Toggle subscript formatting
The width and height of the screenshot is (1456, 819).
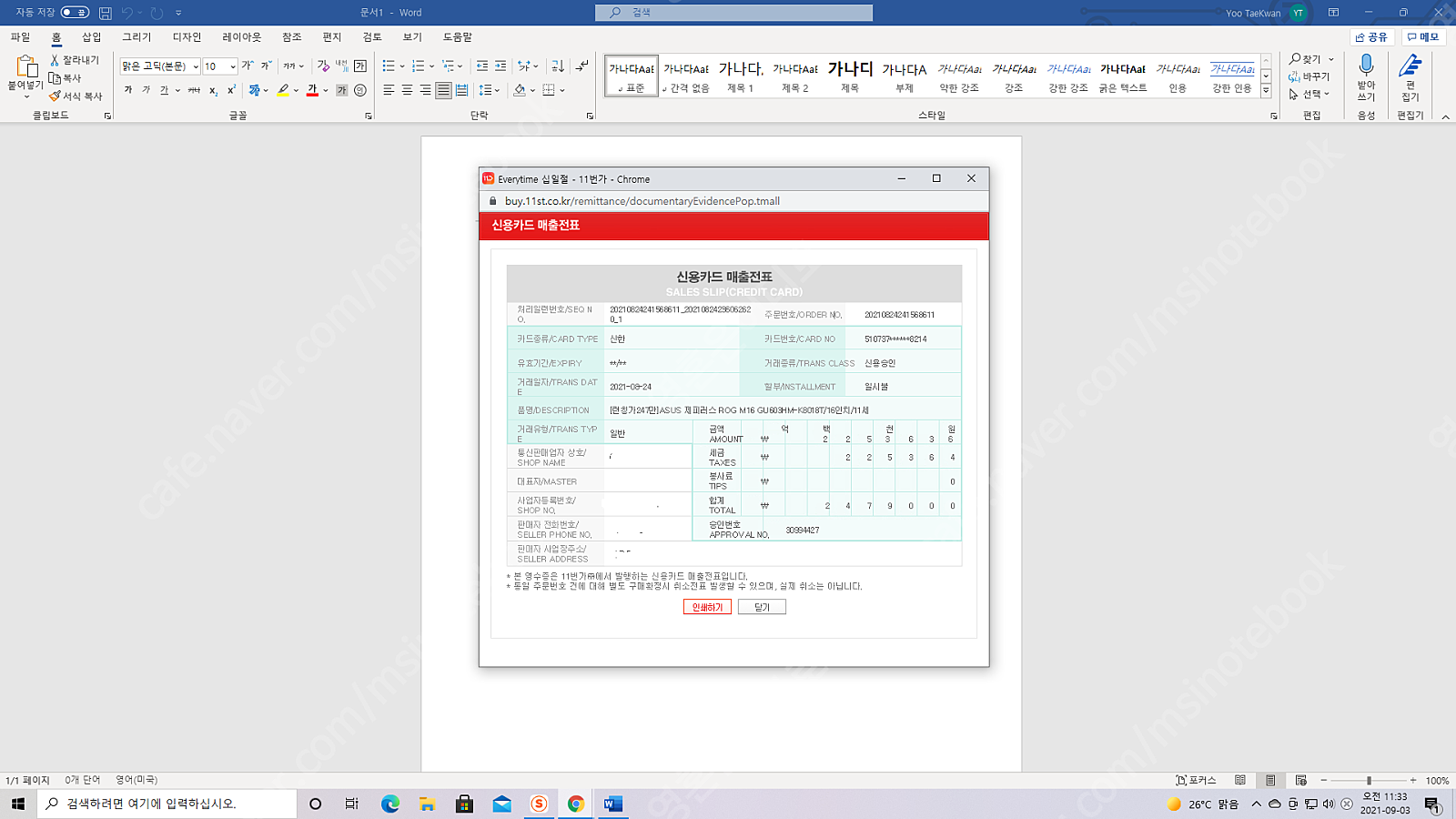click(x=213, y=90)
